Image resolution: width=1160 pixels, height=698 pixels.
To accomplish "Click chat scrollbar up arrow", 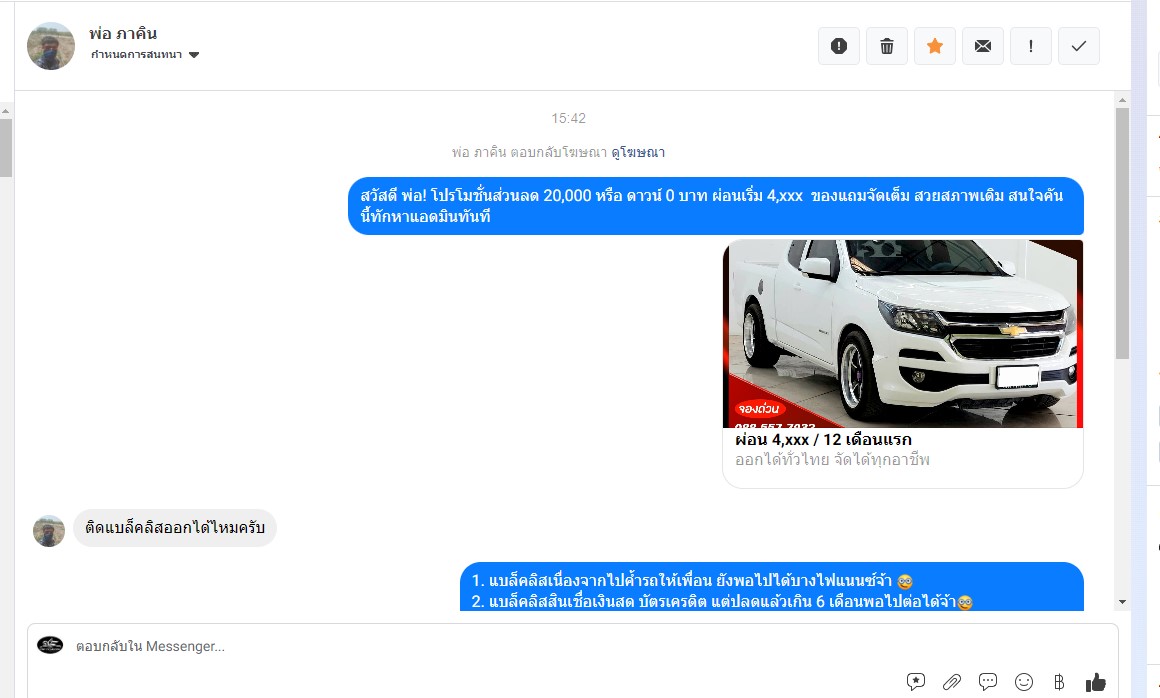I will coord(1122,100).
